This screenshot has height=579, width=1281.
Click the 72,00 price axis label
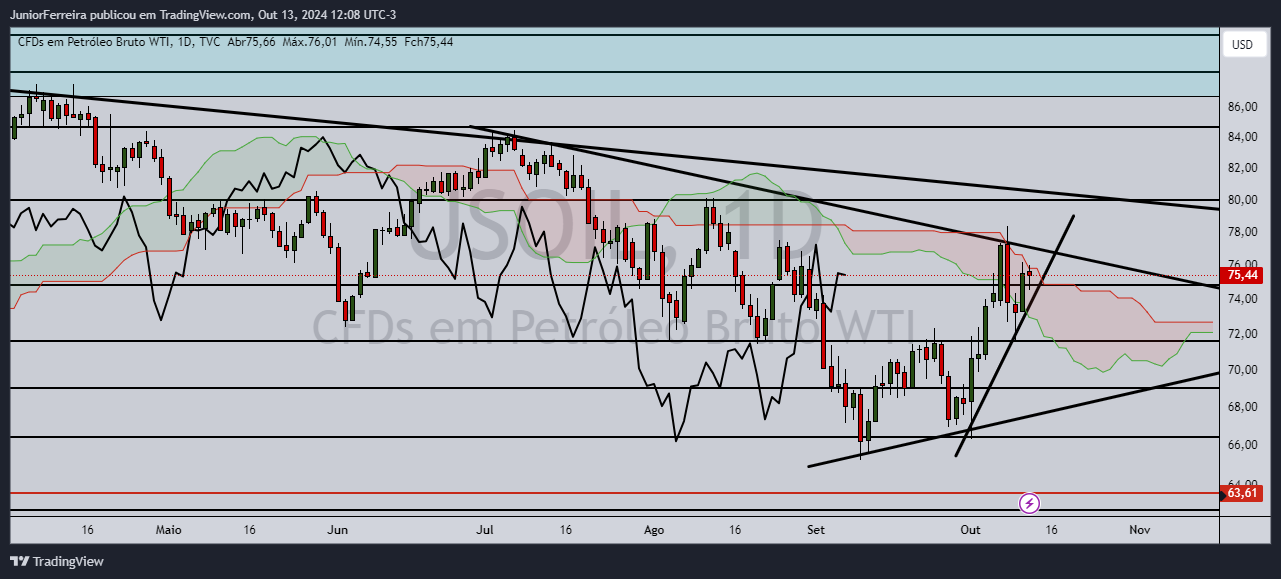[x=1242, y=333]
